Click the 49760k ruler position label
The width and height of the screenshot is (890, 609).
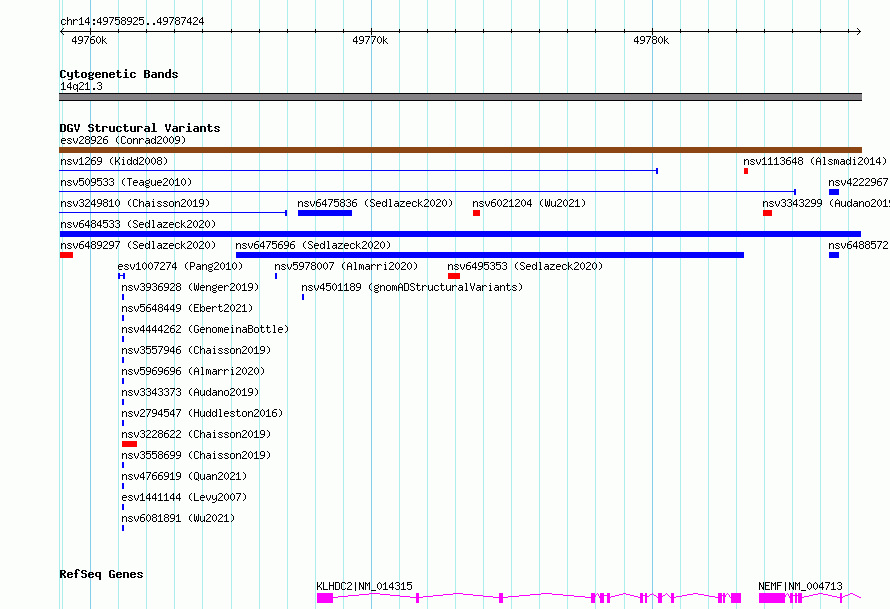(x=89, y=40)
